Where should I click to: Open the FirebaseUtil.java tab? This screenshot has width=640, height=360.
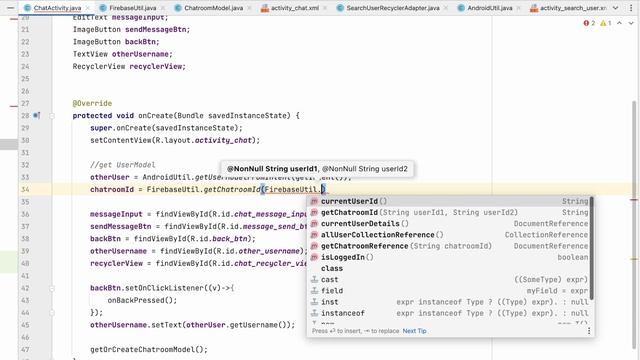(x=132, y=8)
